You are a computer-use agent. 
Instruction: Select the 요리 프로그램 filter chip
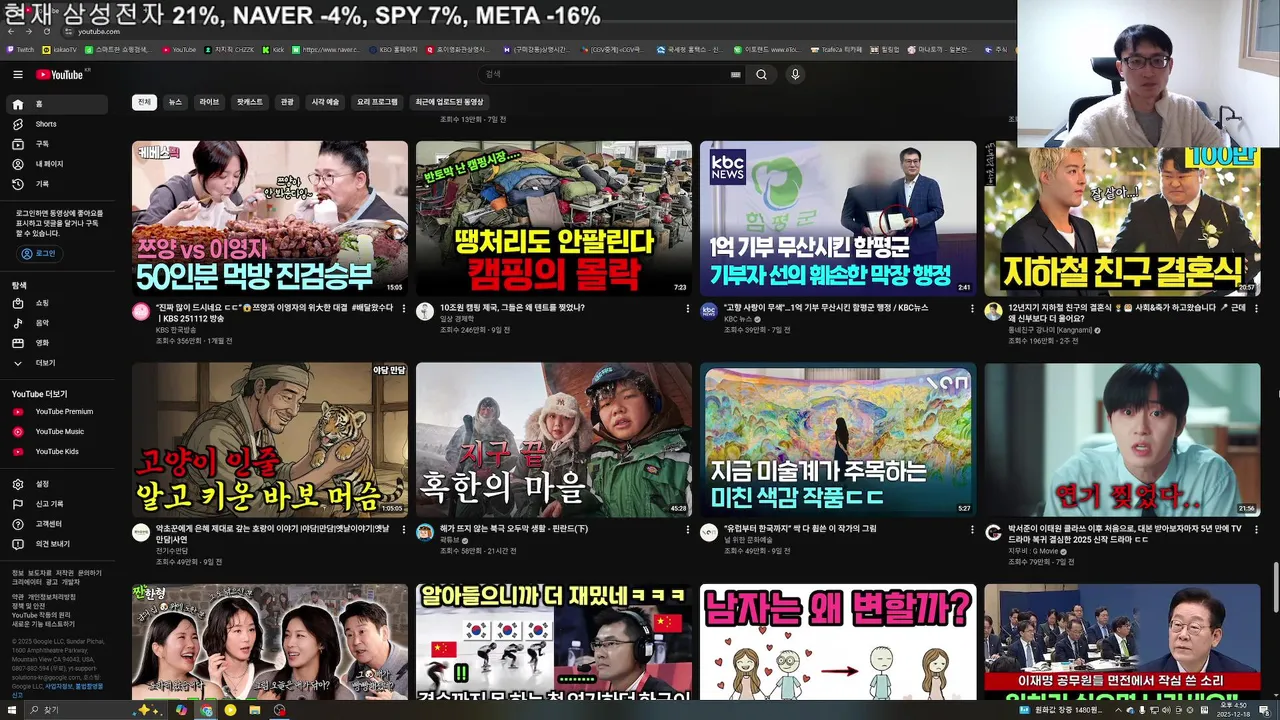377,102
